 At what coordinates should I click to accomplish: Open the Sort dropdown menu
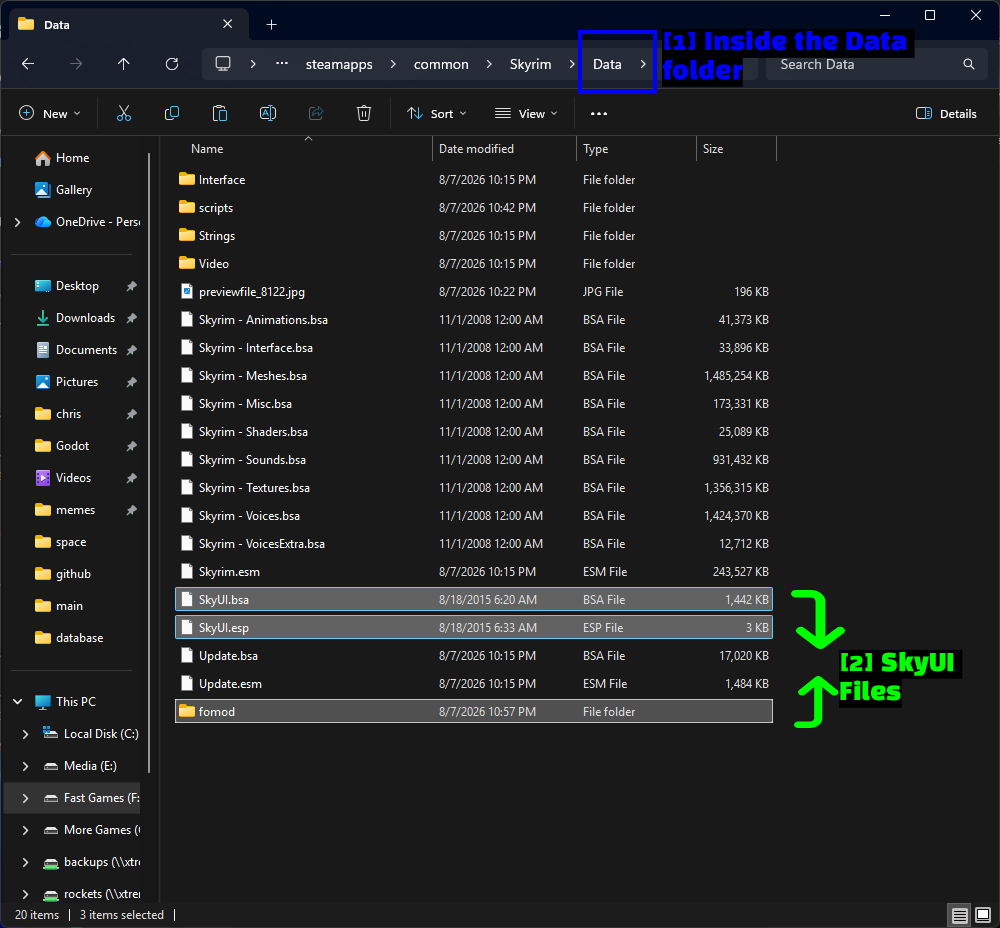pyautogui.click(x=437, y=114)
